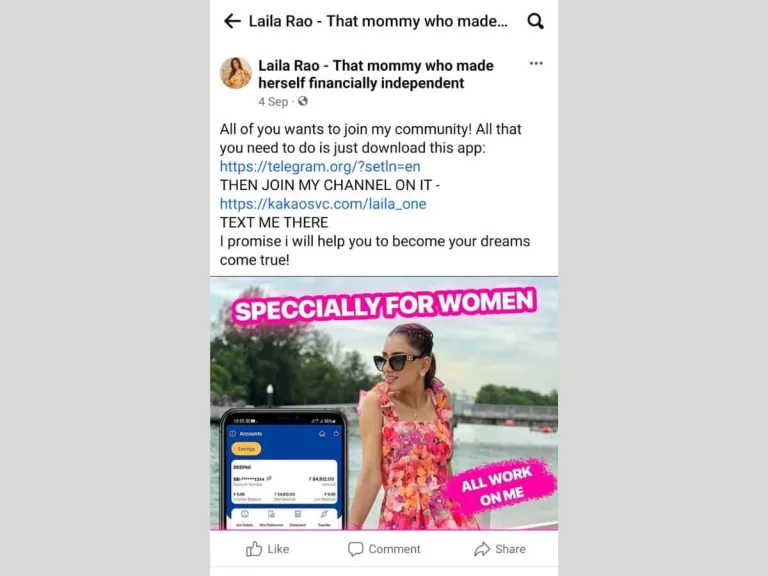Click the Share button label
Screen dimensions: 768x576
click(x=510, y=549)
